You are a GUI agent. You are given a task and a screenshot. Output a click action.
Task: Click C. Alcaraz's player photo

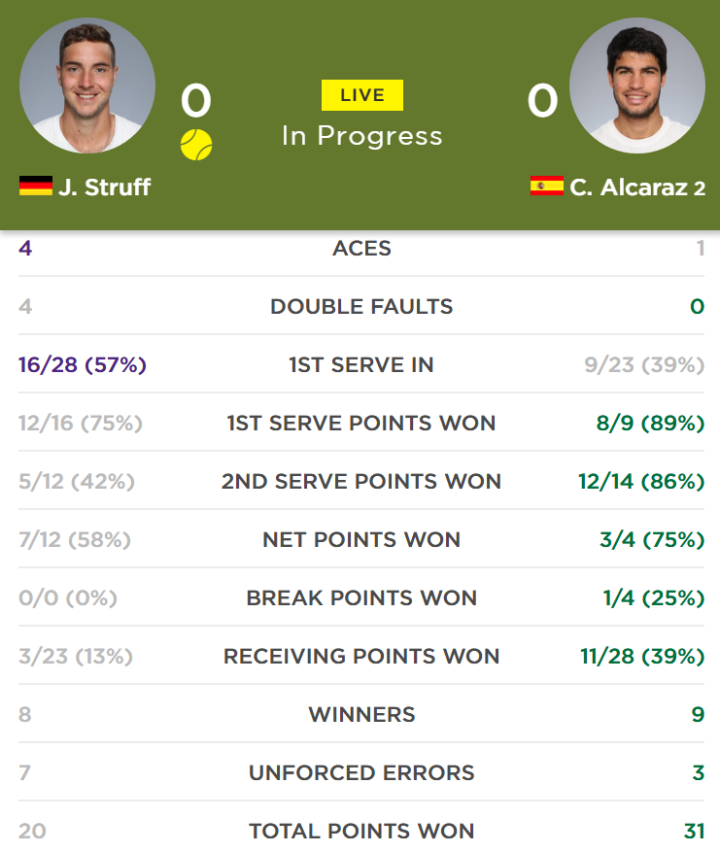637,85
